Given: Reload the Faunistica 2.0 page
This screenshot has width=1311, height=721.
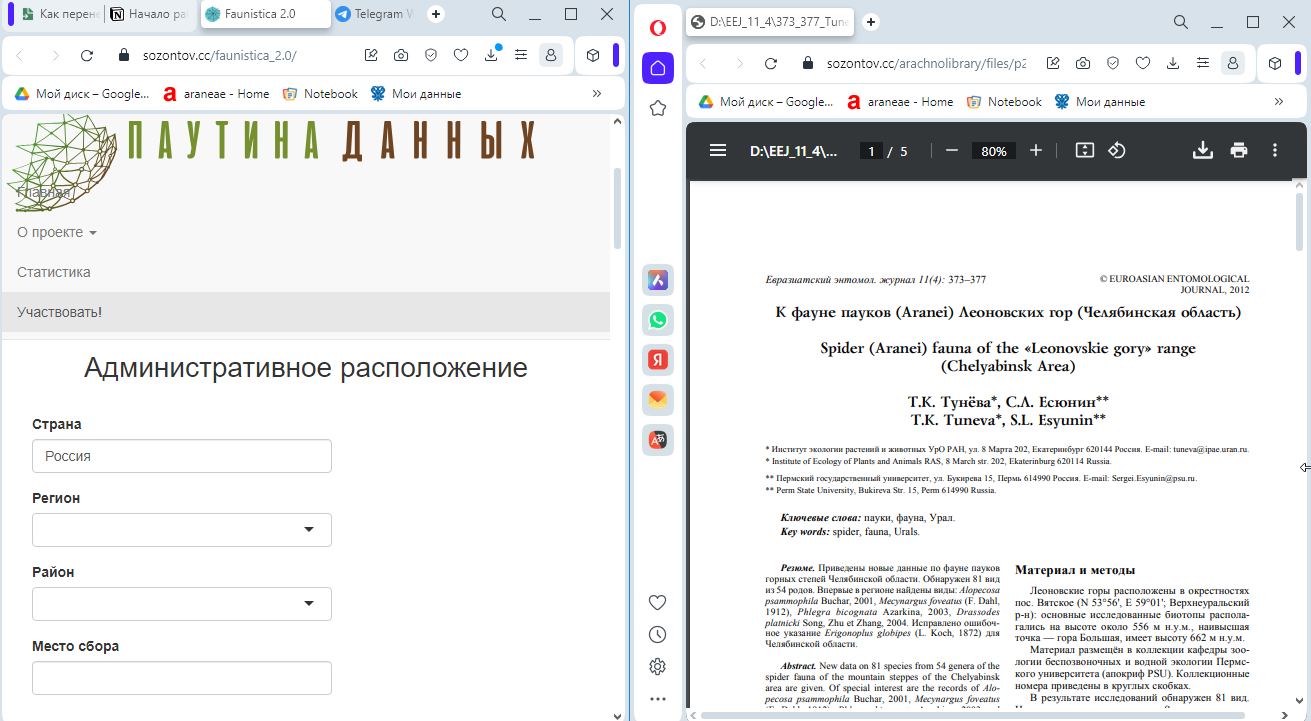Looking at the screenshot, I should click(87, 56).
